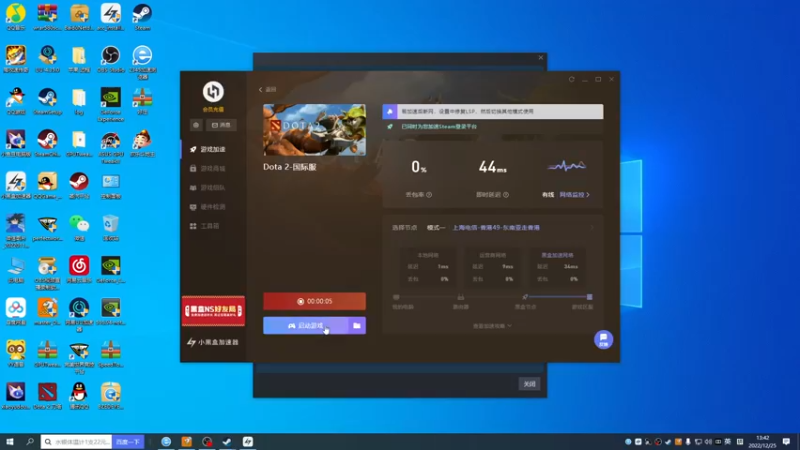This screenshot has height=450, width=800.
Task: Close the background window with its X
Action: [x=541, y=58]
